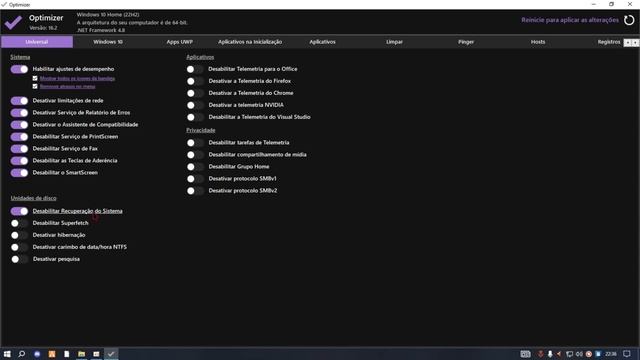Toggle 'Desabilitar Serviço de PrintScreen'
The image size is (640, 360).
click(19, 137)
